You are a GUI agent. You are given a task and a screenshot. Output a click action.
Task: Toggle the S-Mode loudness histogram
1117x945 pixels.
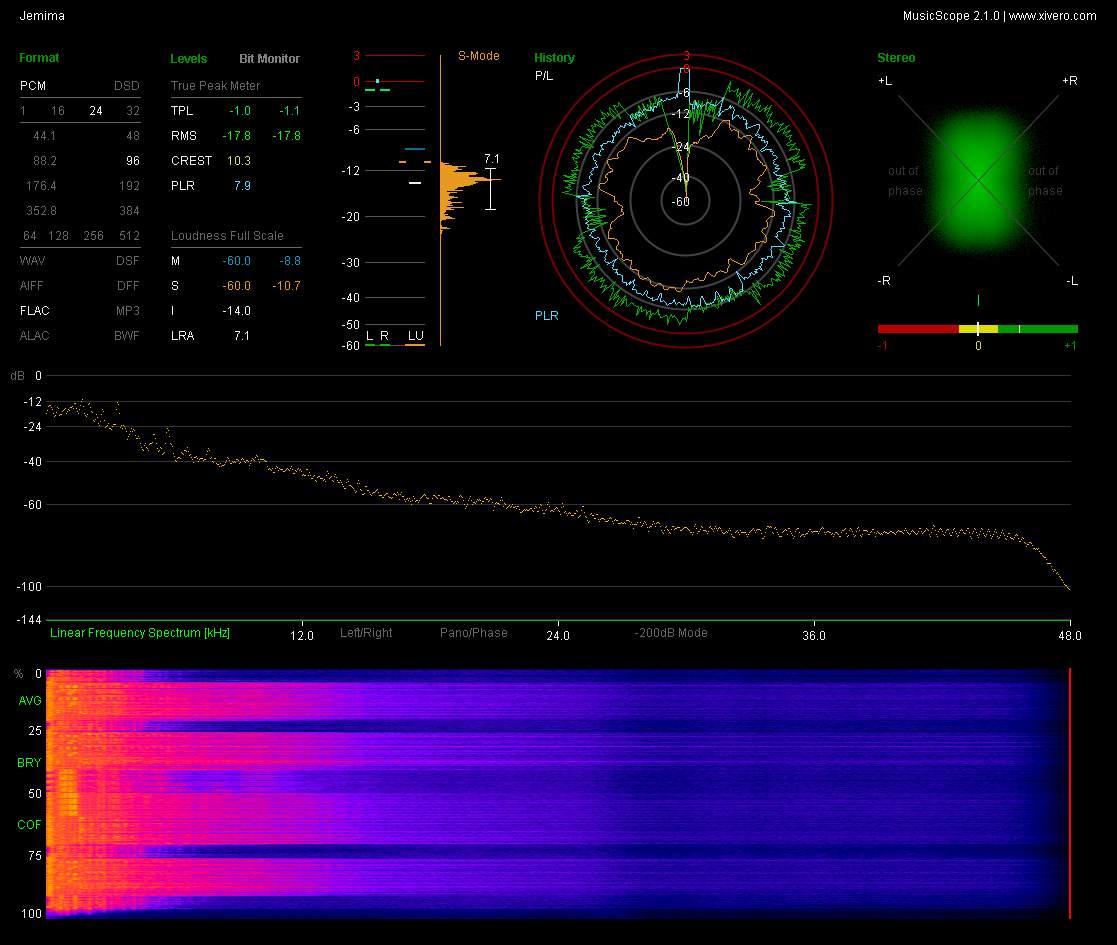click(478, 56)
